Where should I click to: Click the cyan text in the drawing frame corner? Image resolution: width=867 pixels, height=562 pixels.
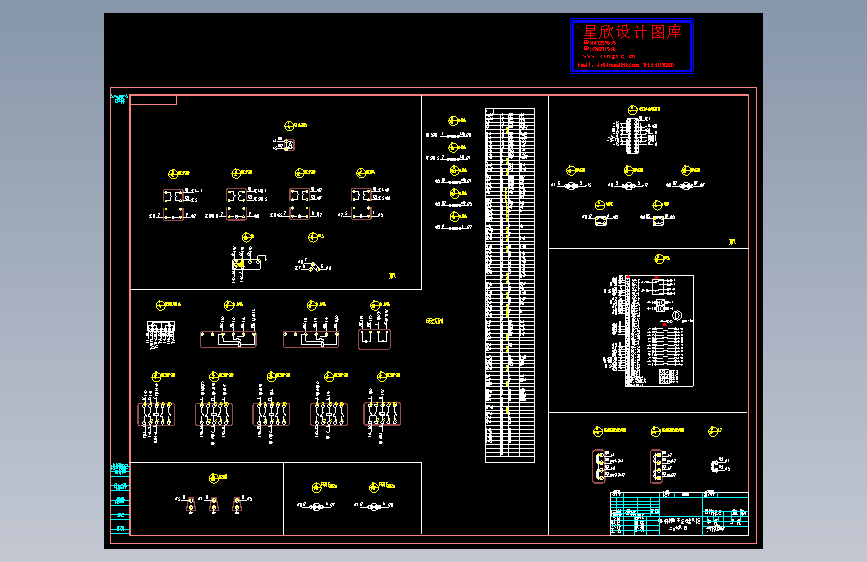119,99
